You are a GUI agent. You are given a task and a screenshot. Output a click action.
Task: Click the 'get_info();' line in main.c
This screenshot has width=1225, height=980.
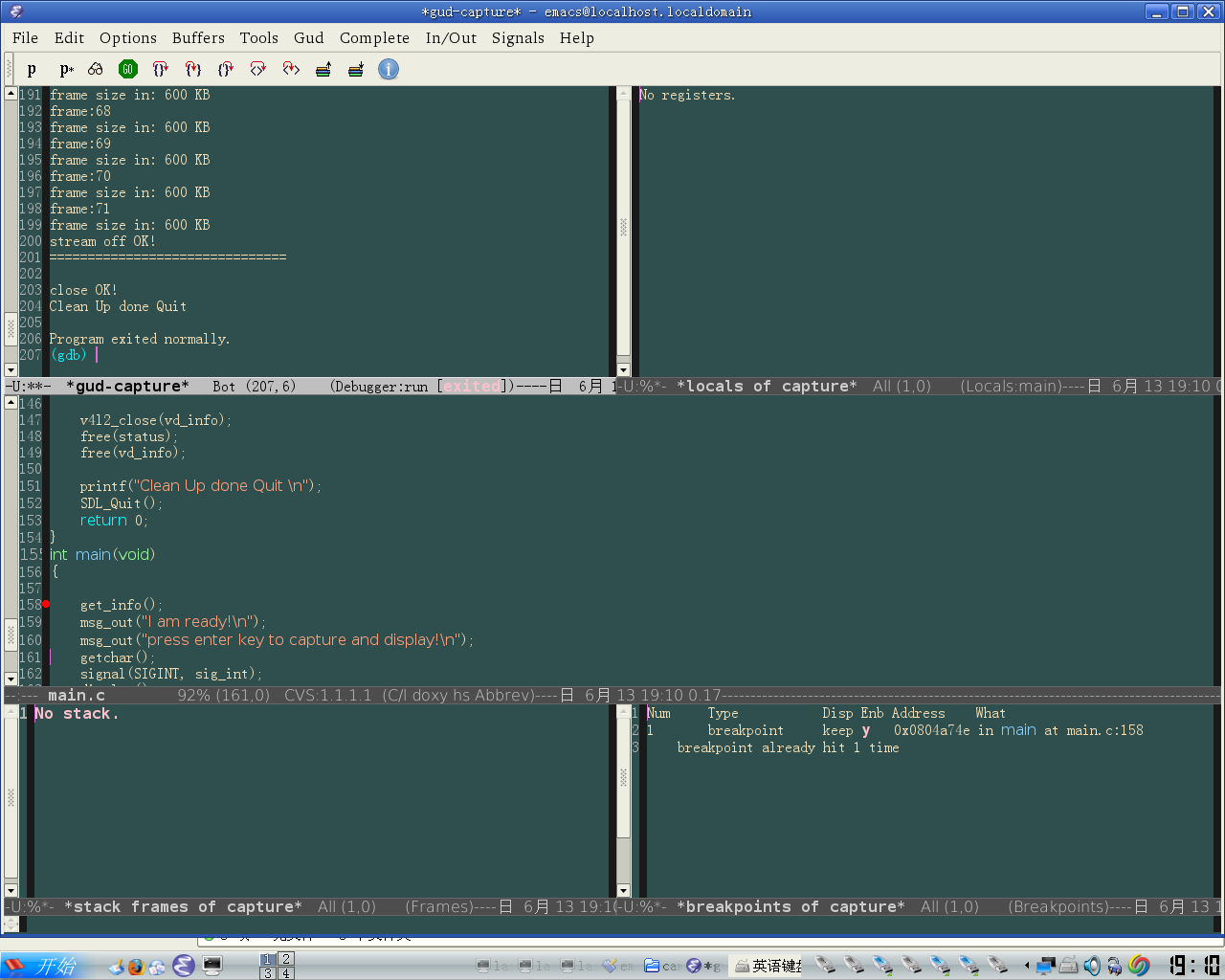pyautogui.click(x=122, y=605)
